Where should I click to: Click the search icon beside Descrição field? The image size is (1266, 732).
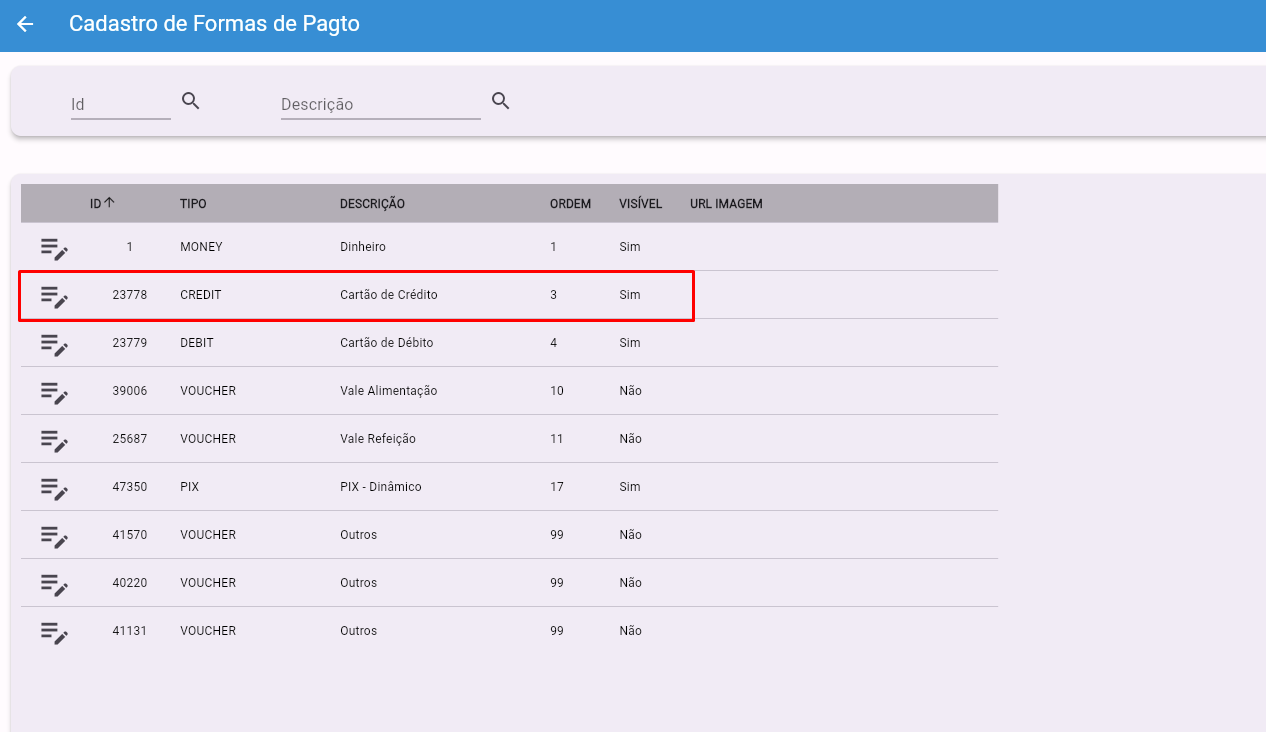(x=501, y=101)
